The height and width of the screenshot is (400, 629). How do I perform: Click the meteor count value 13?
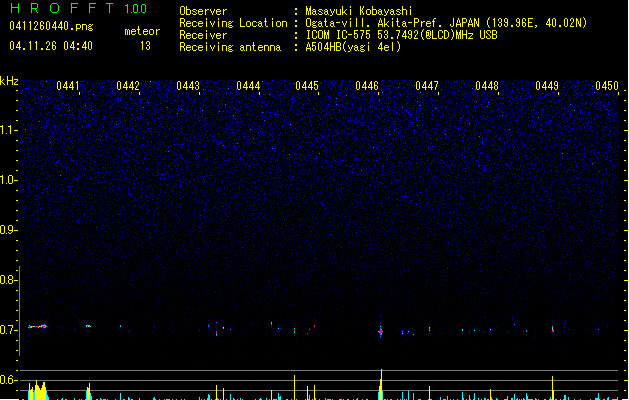(x=145, y=46)
